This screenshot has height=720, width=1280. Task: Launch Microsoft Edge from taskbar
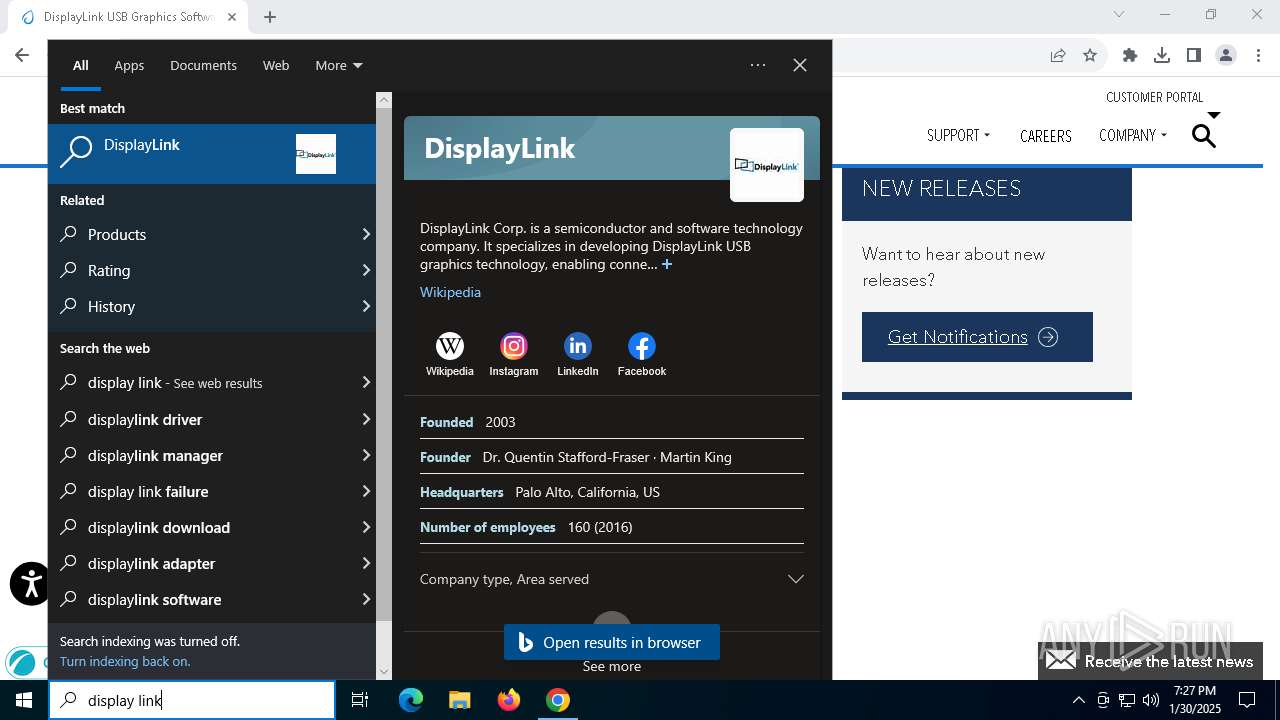point(411,700)
